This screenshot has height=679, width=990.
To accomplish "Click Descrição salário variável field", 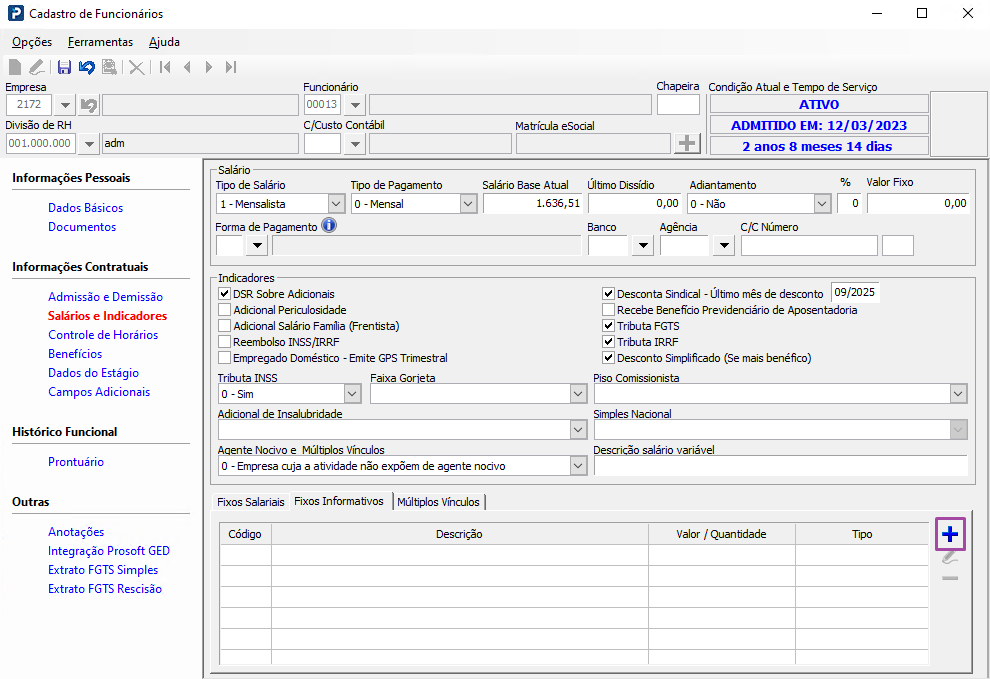I will [x=780, y=466].
